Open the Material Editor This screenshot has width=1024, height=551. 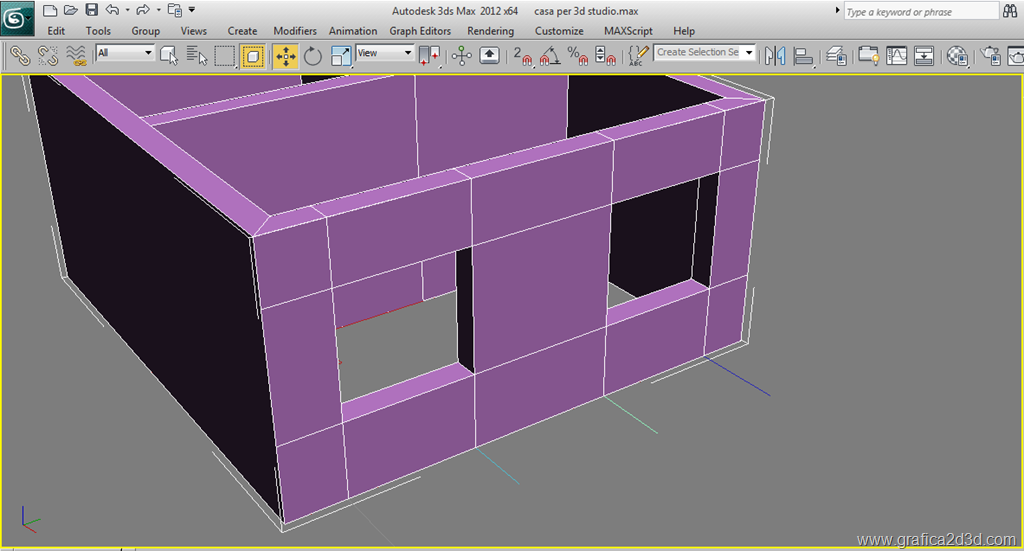tap(958, 56)
